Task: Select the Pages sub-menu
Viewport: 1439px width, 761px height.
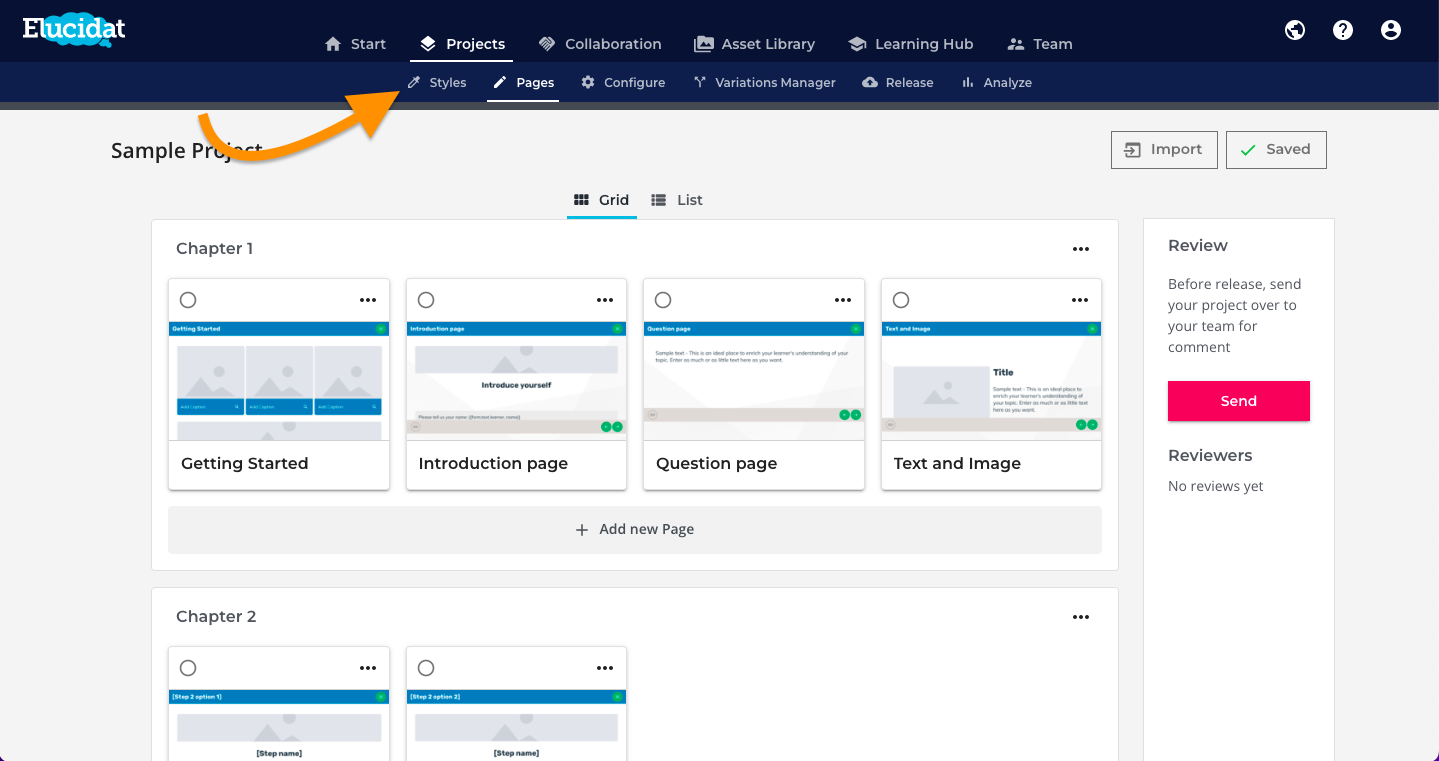Action: click(x=524, y=83)
